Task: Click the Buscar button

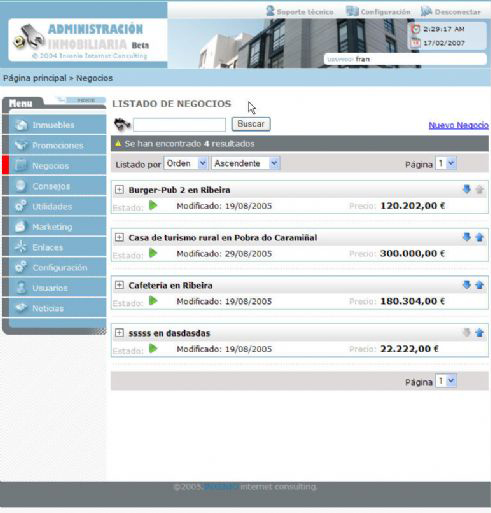Action: 251,124
